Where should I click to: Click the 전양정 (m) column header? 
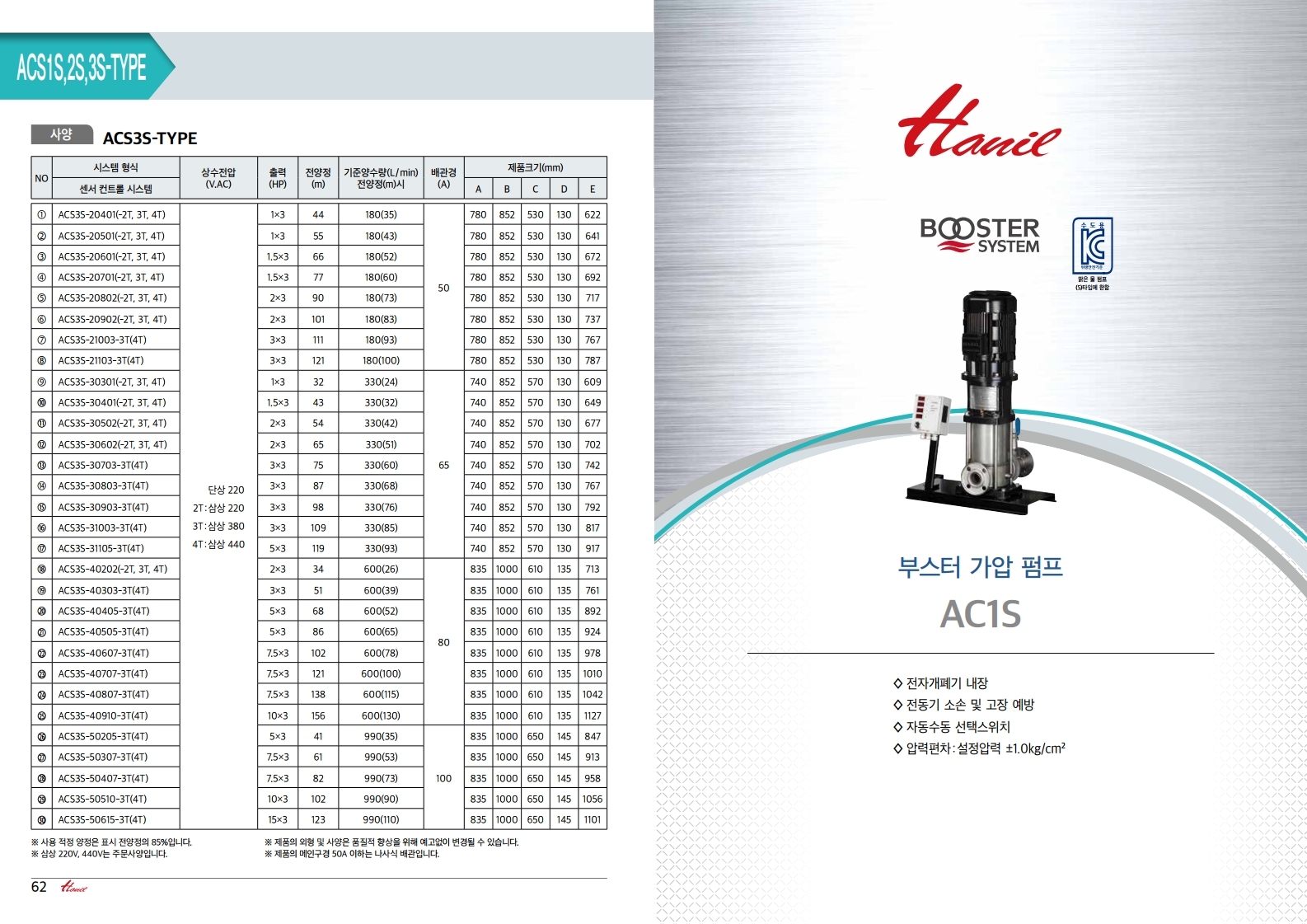point(318,178)
